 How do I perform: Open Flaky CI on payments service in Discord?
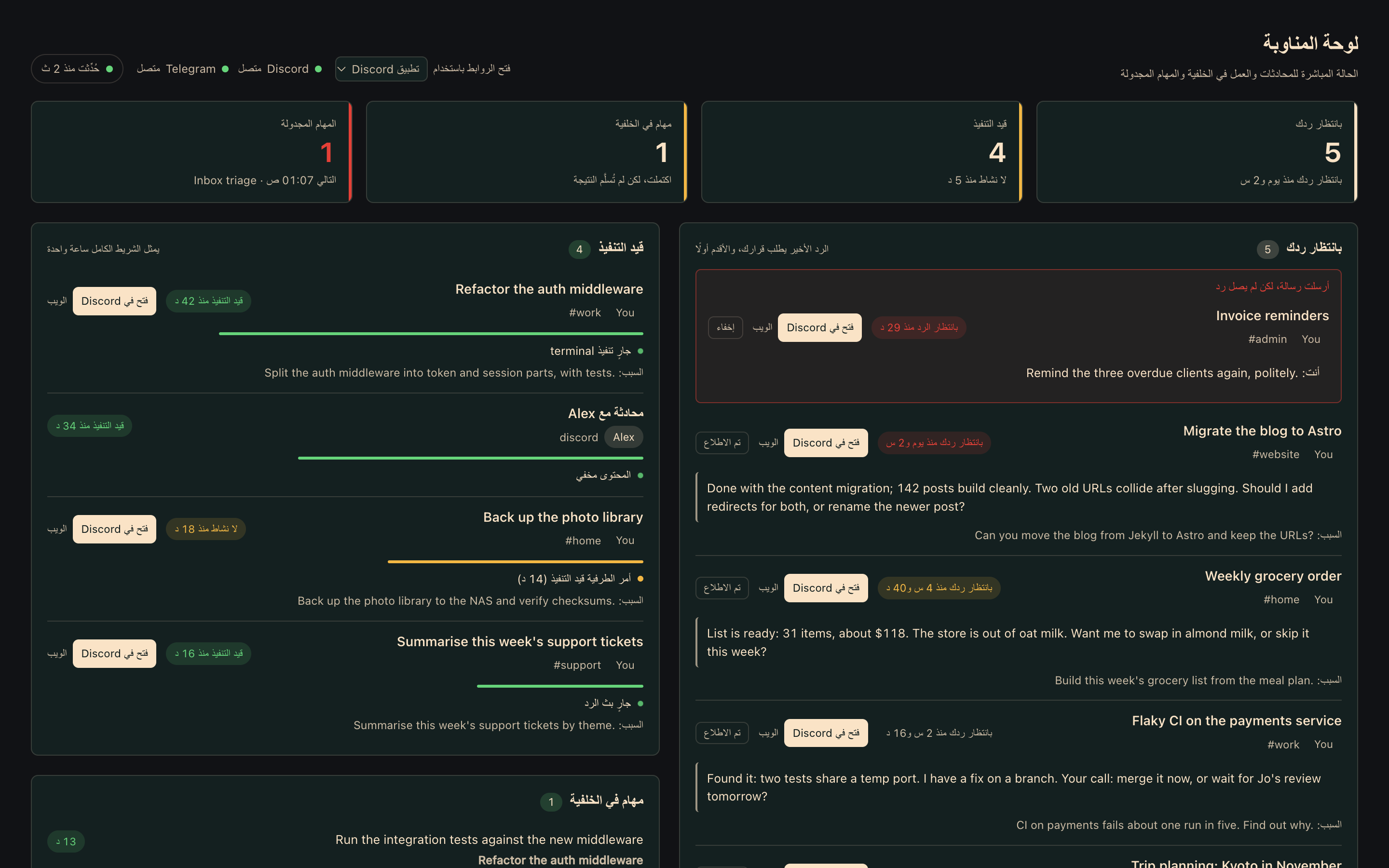coord(826,733)
